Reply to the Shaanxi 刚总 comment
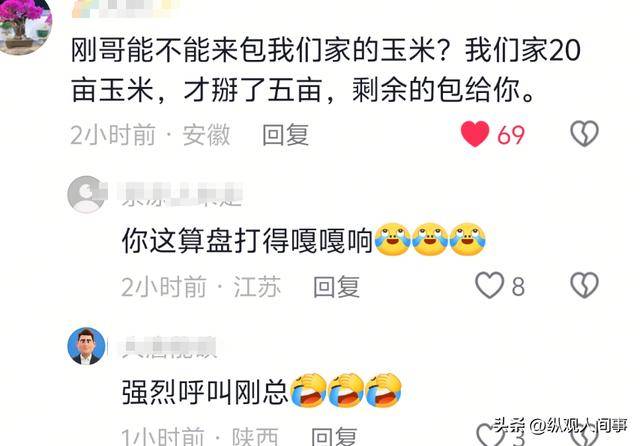640x446 pixels. (x=334, y=436)
